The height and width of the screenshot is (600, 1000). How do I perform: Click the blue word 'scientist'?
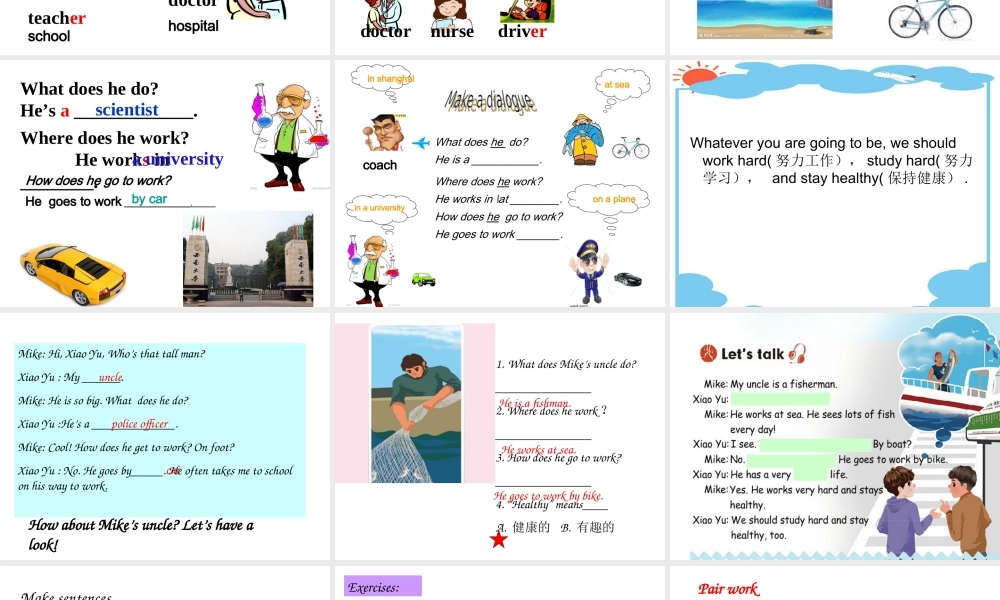pyautogui.click(x=126, y=110)
